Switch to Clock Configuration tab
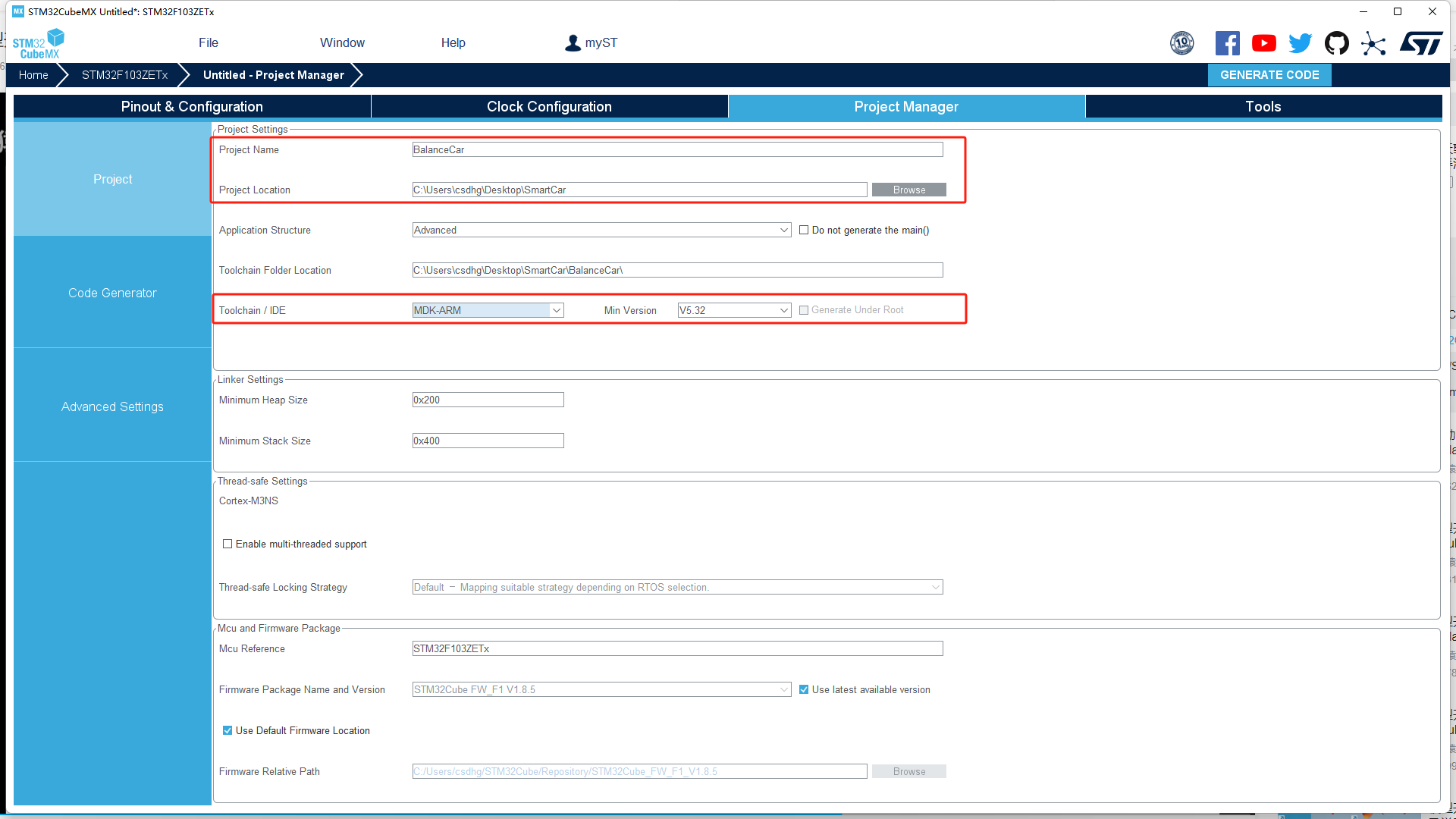1456x819 pixels. pyautogui.click(x=549, y=107)
